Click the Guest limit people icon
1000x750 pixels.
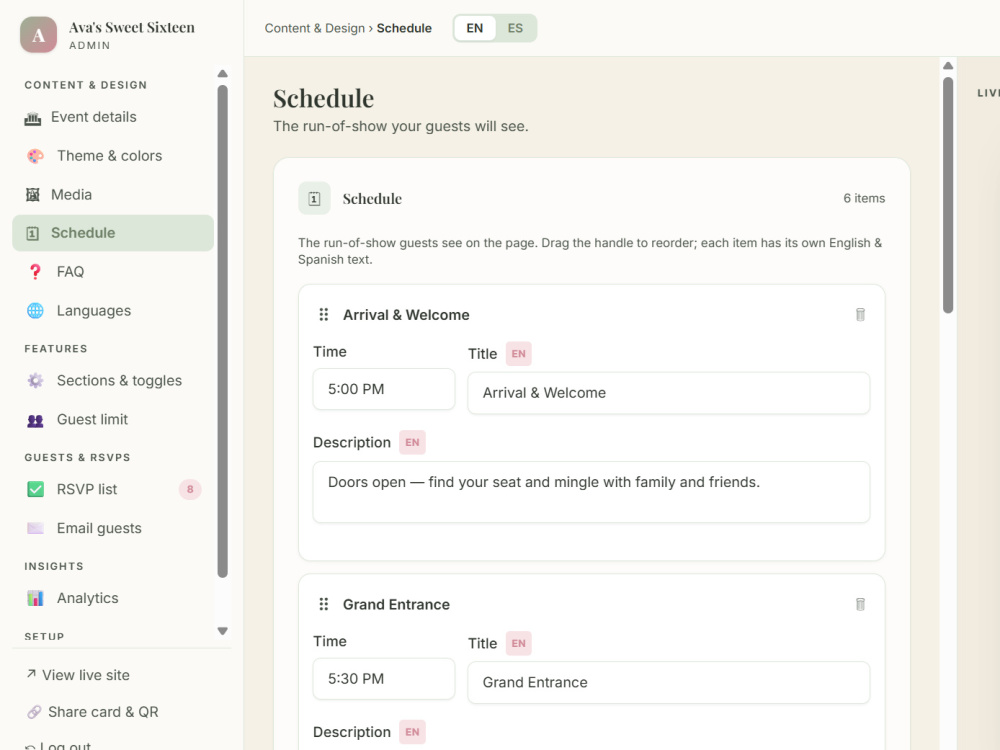pyautogui.click(x=35, y=420)
